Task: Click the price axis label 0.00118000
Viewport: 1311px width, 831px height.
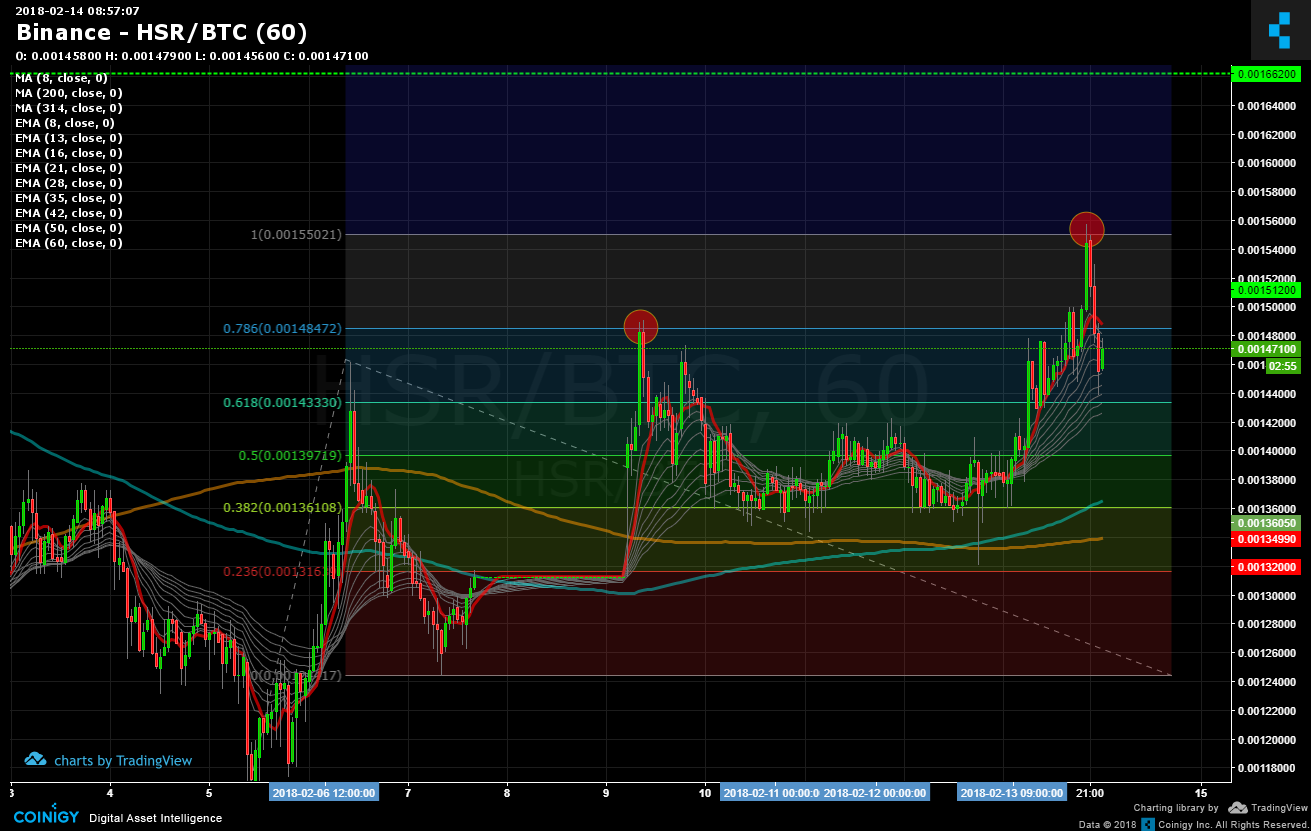Action: pyautogui.click(x=1267, y=769)
